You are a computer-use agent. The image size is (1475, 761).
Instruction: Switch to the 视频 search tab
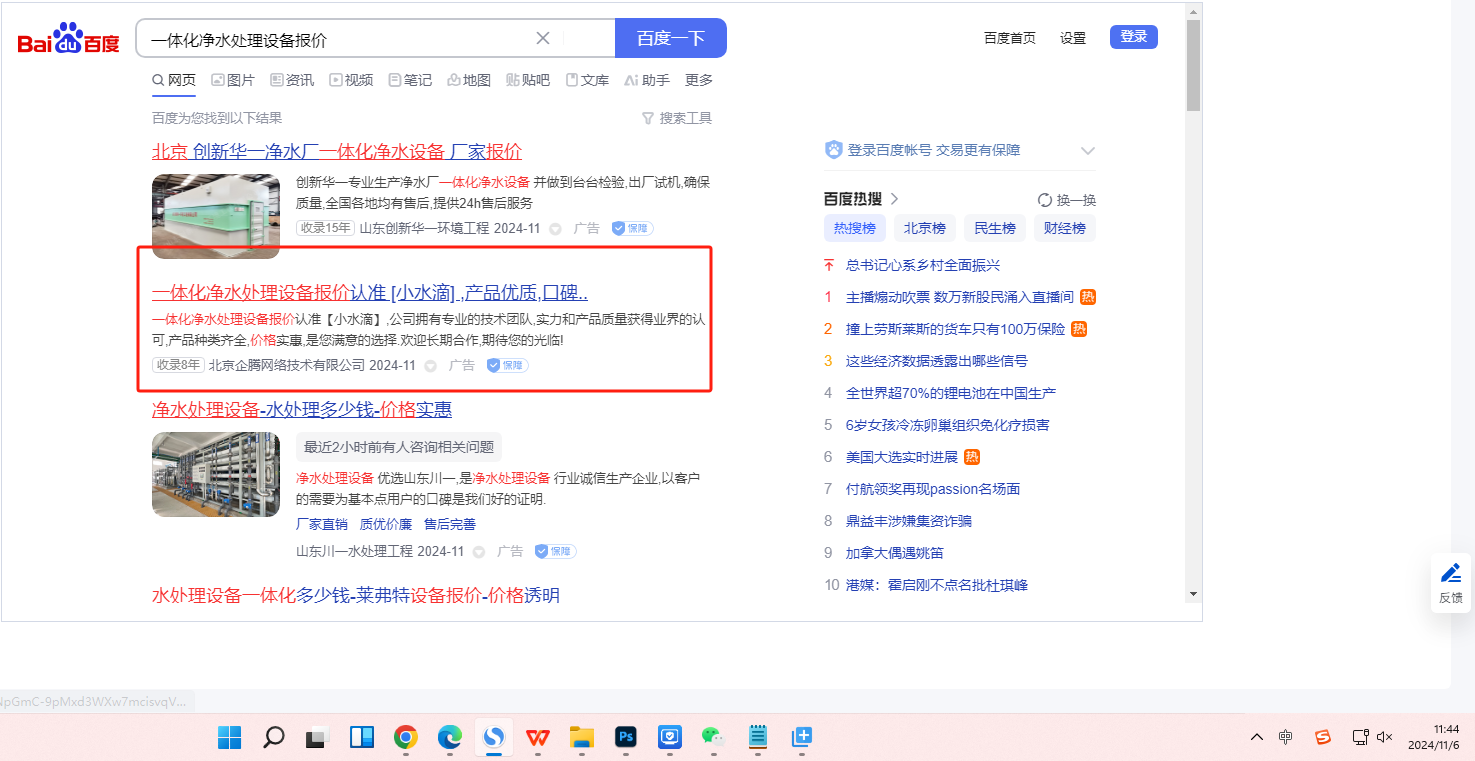351,80
